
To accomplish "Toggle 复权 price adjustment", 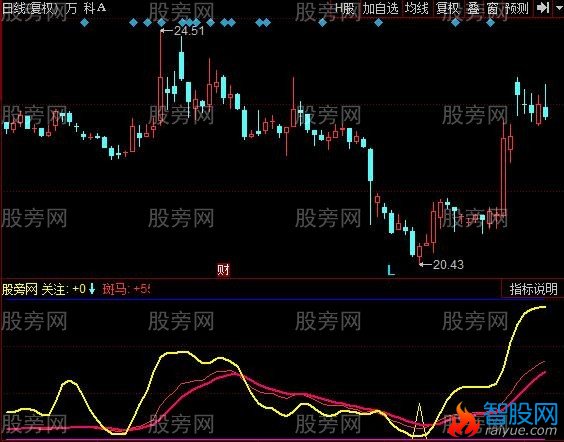I will click(448, 8).
